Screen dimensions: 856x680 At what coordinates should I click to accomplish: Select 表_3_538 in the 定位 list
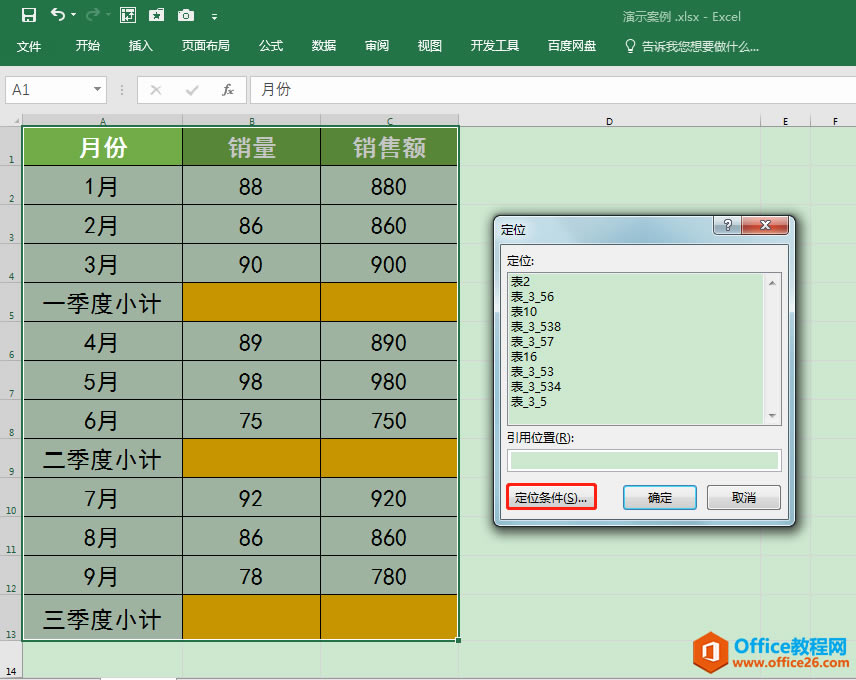click(637, 326)
